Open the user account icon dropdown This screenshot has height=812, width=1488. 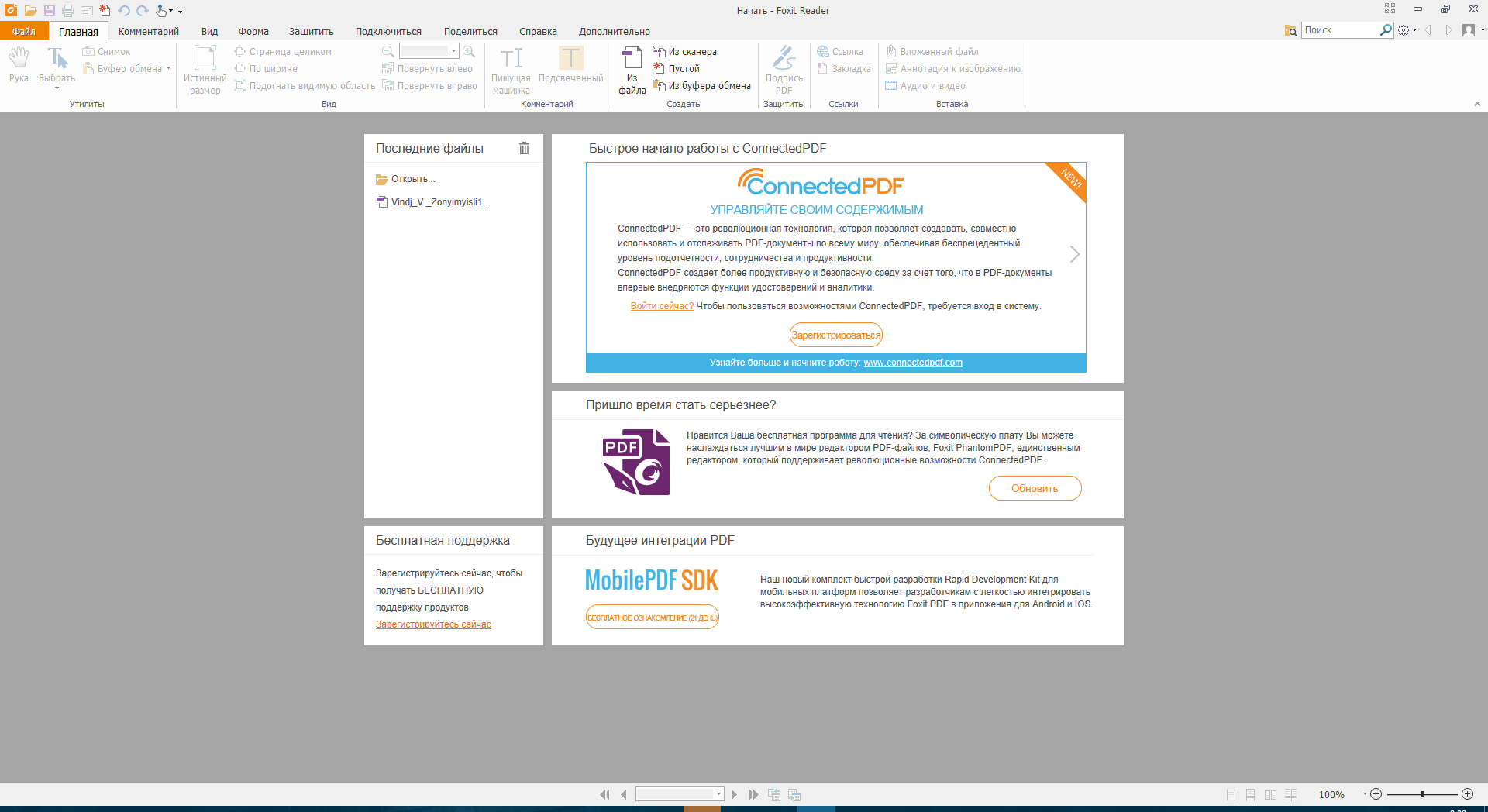(x=1472, y=30)
